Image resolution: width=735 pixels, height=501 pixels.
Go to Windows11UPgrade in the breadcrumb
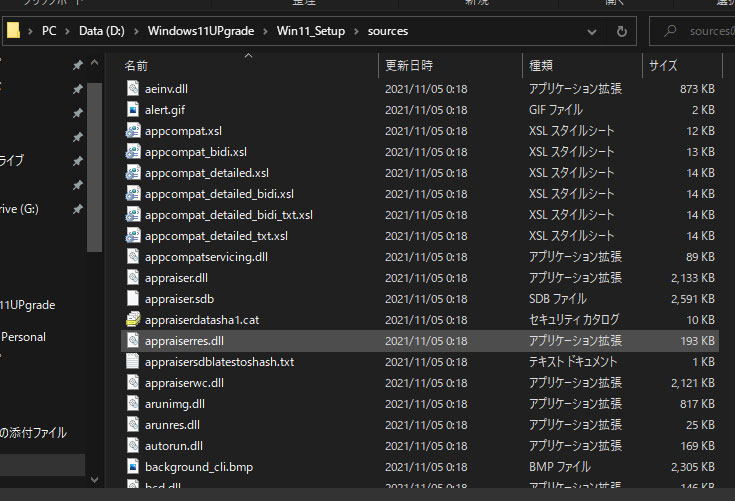click(x=201, y=31)
